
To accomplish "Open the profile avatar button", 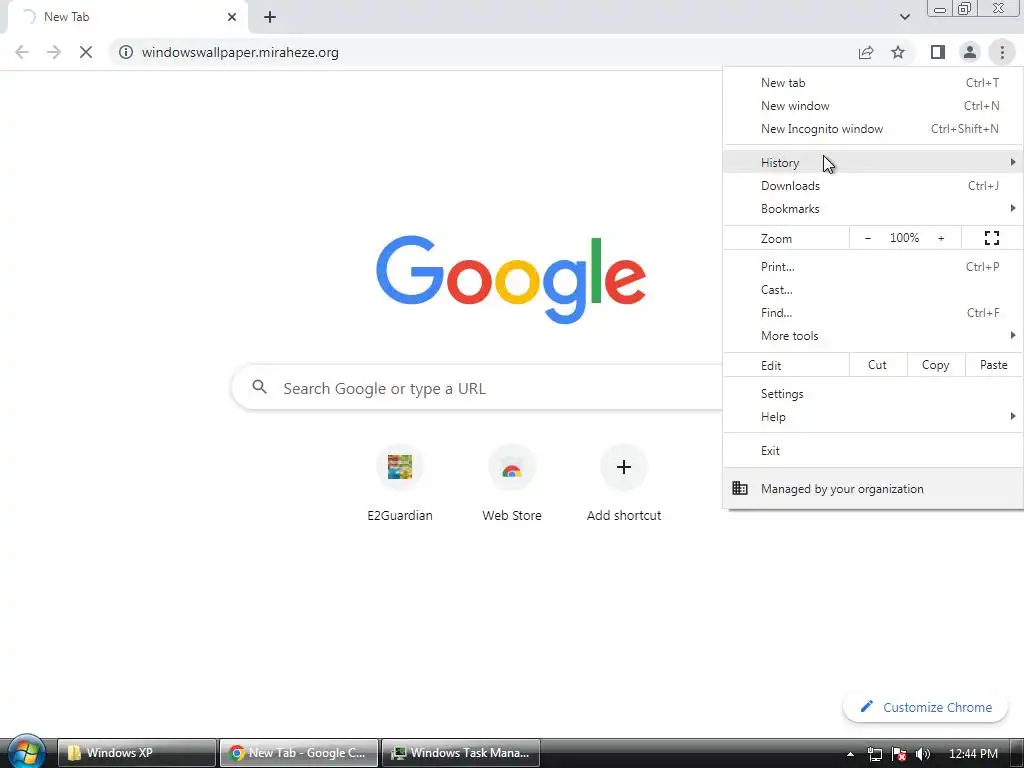I will pos(970,52).
